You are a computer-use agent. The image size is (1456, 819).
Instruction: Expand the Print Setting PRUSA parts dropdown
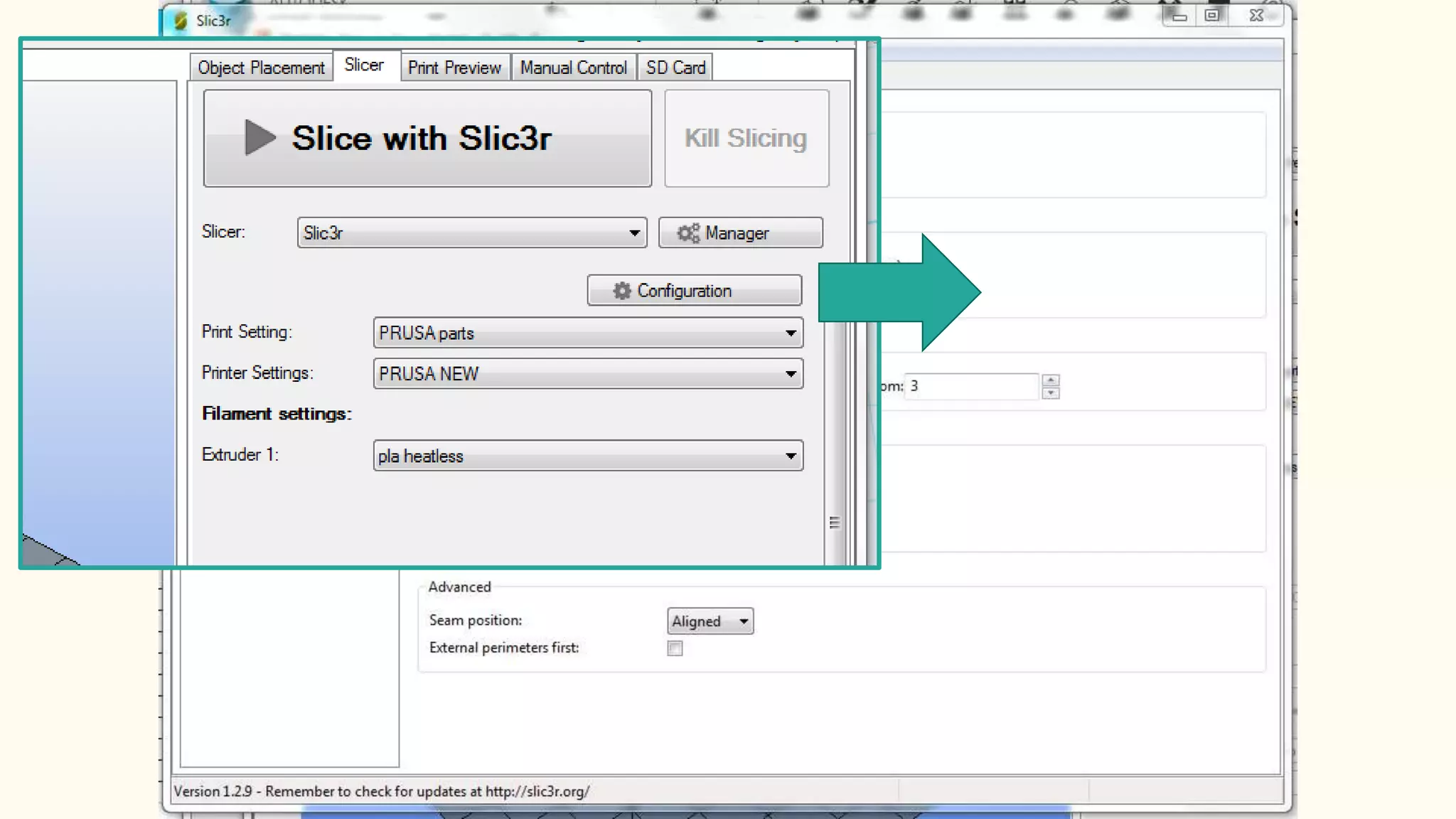(587, 333)
